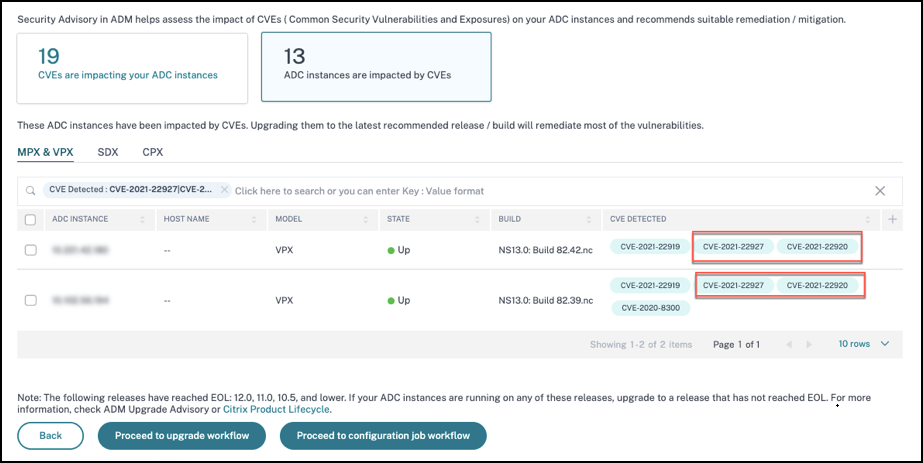Click the Up state in Build 82.39.nc row

(399, 300)
